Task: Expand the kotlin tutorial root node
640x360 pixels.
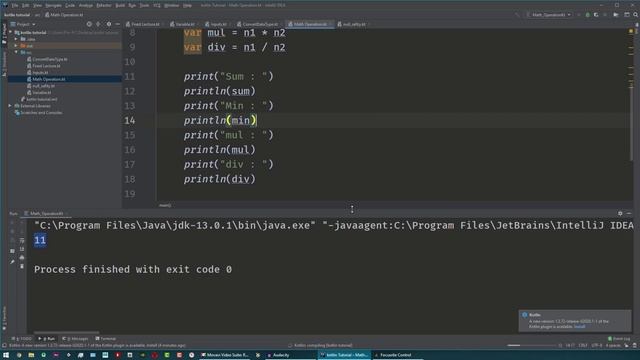Action: coord(11,32)
